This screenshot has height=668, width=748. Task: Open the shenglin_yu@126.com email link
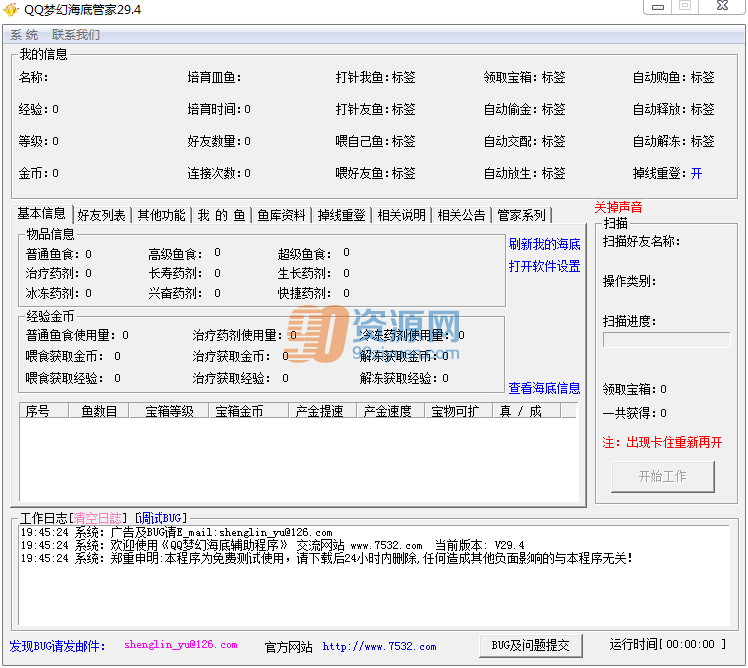(x=181, y=645)
